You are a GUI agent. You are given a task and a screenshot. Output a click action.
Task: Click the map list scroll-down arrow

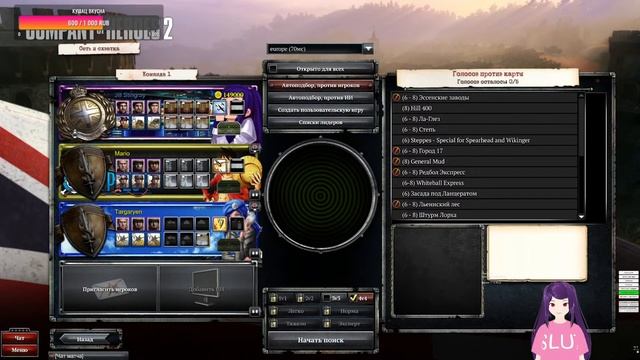click(581, 217)
